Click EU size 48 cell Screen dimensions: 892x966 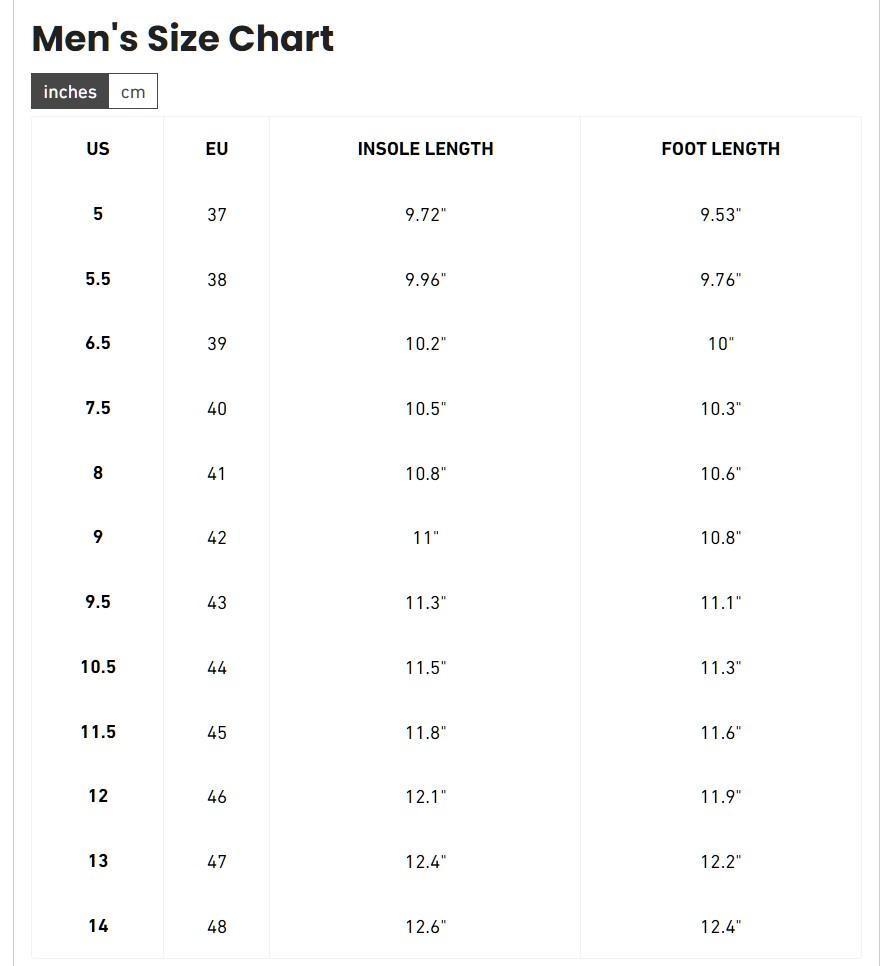click(x=217, y=927)
